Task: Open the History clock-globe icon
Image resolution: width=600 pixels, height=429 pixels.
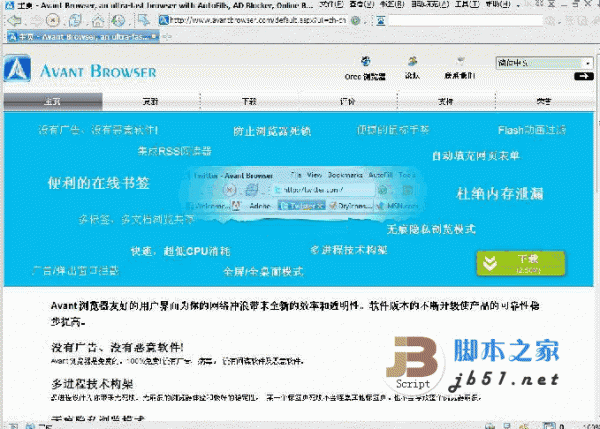Action: pos(119,20)
